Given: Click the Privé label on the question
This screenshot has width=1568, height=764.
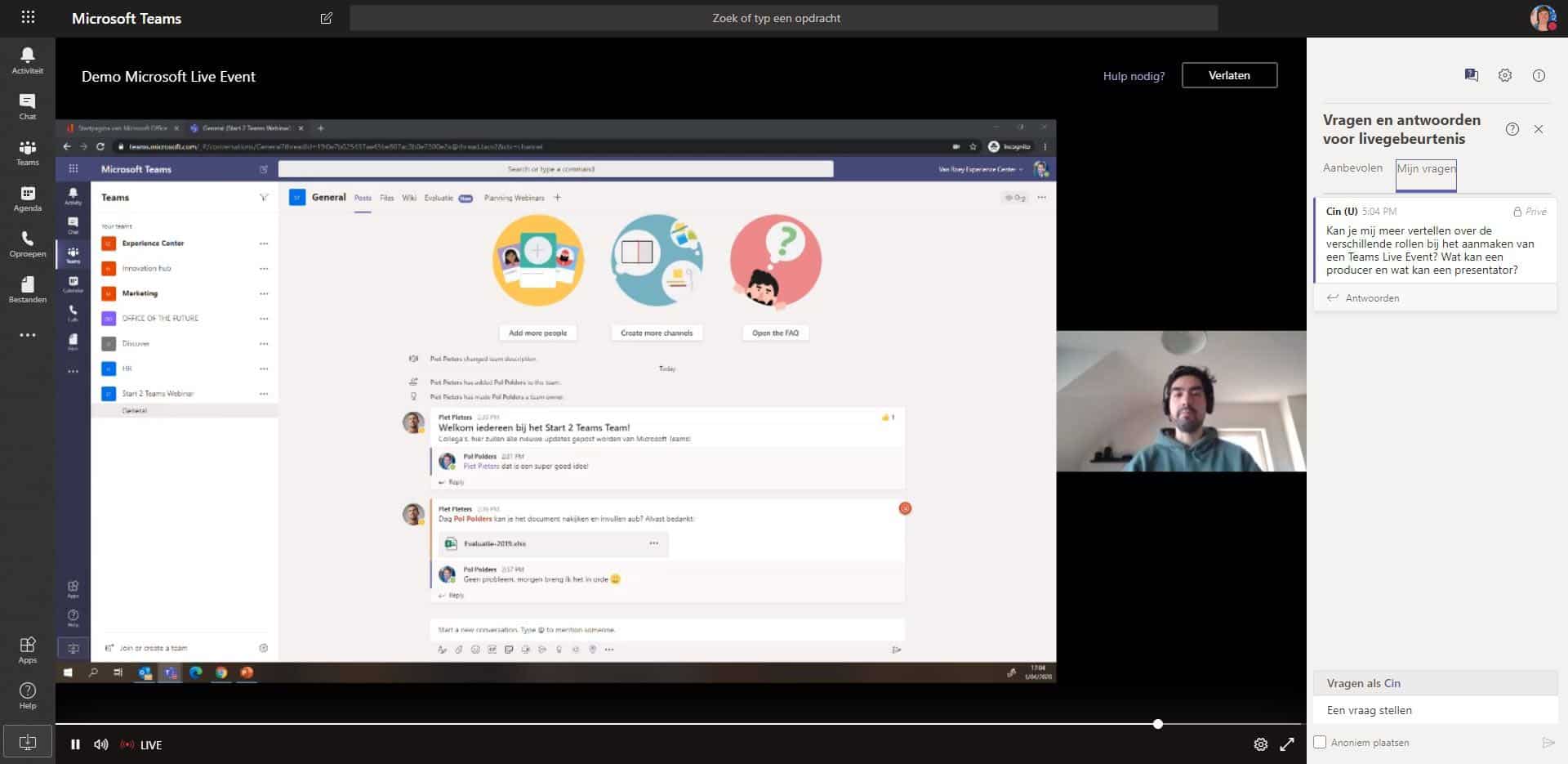Looking at the screenshot, I should coord(1530,212).
